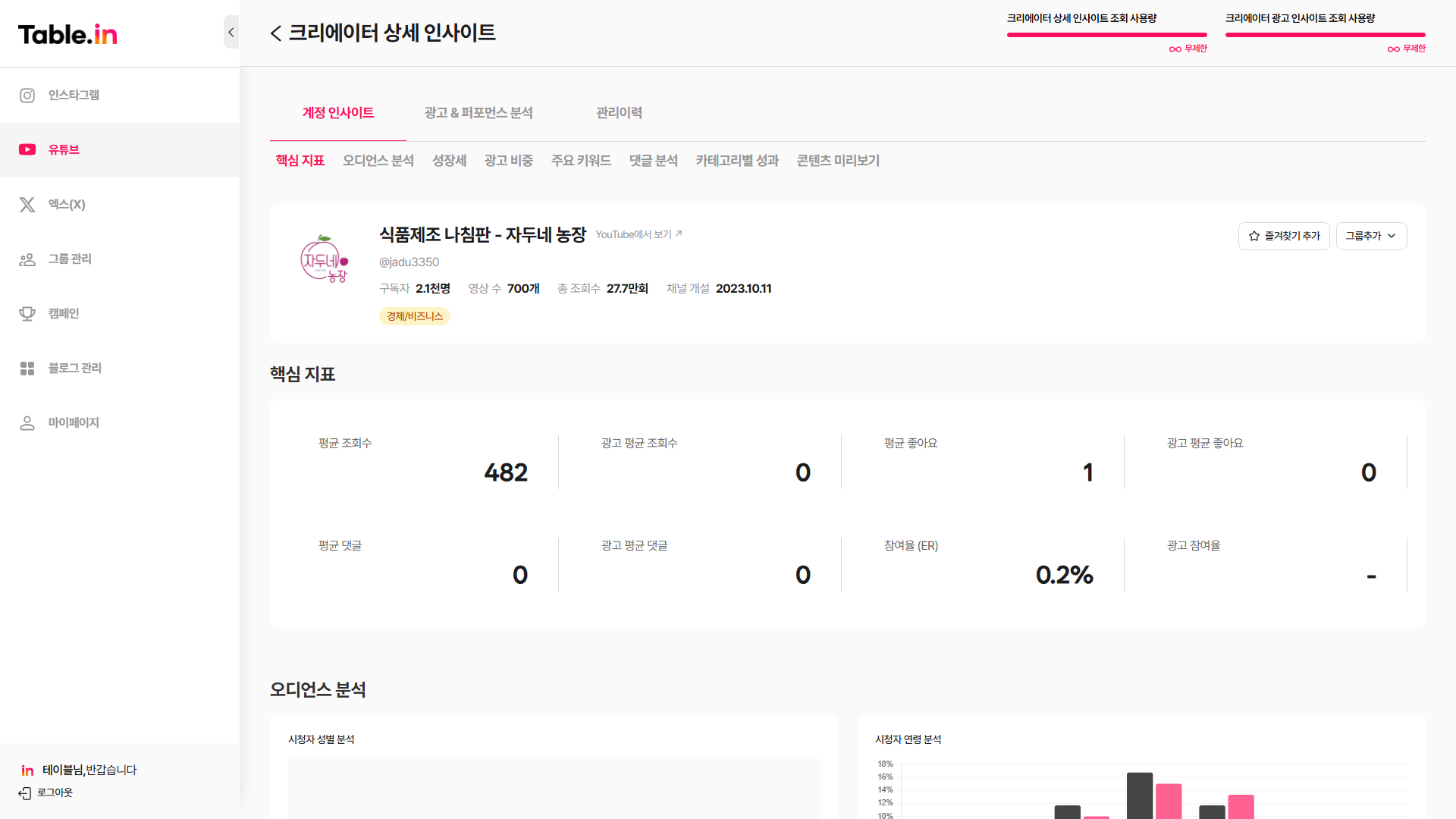The height and width of the screenshot is (819, 1456).
Task: Select the 핵심 지표 sub-tab
Action: (x=300, y=161)
